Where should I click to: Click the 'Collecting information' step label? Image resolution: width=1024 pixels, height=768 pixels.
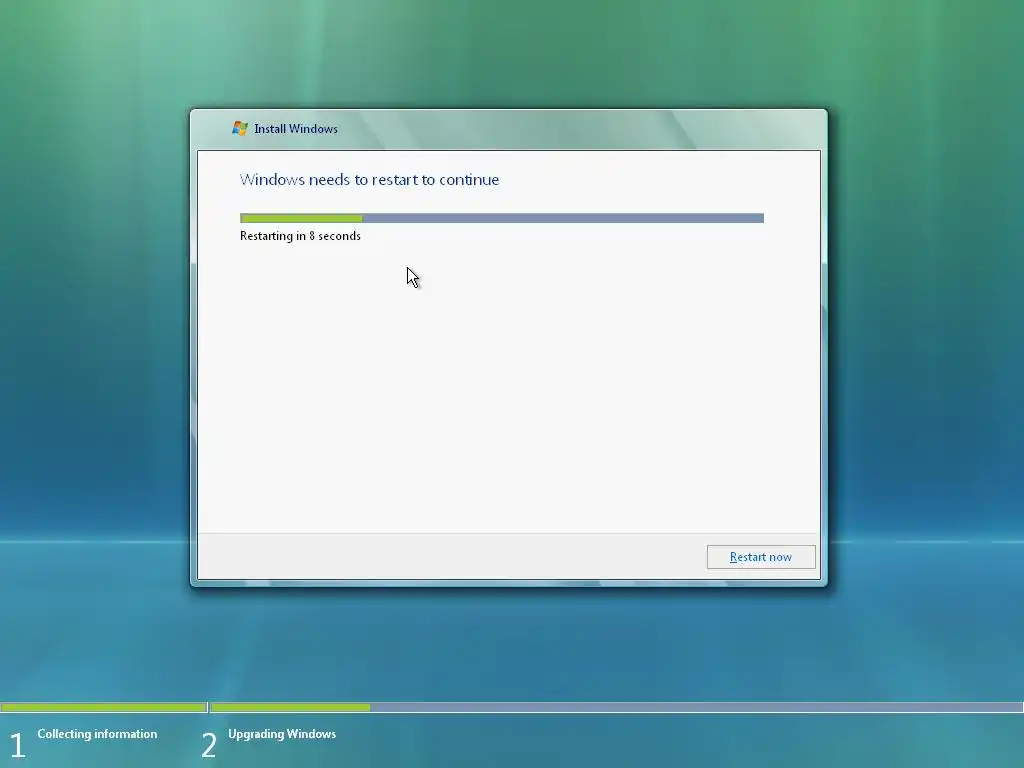pos(97,734)
